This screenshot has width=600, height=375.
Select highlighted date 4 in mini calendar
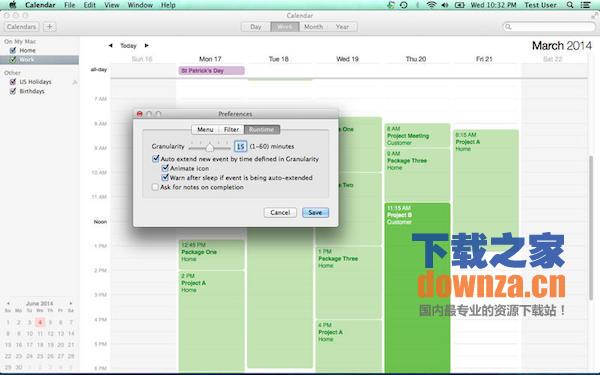[40, 322]
